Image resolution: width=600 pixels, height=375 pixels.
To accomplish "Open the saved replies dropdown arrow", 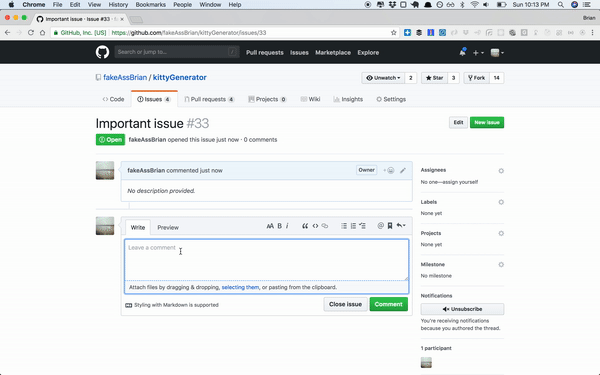I will [x=401, y=226].
